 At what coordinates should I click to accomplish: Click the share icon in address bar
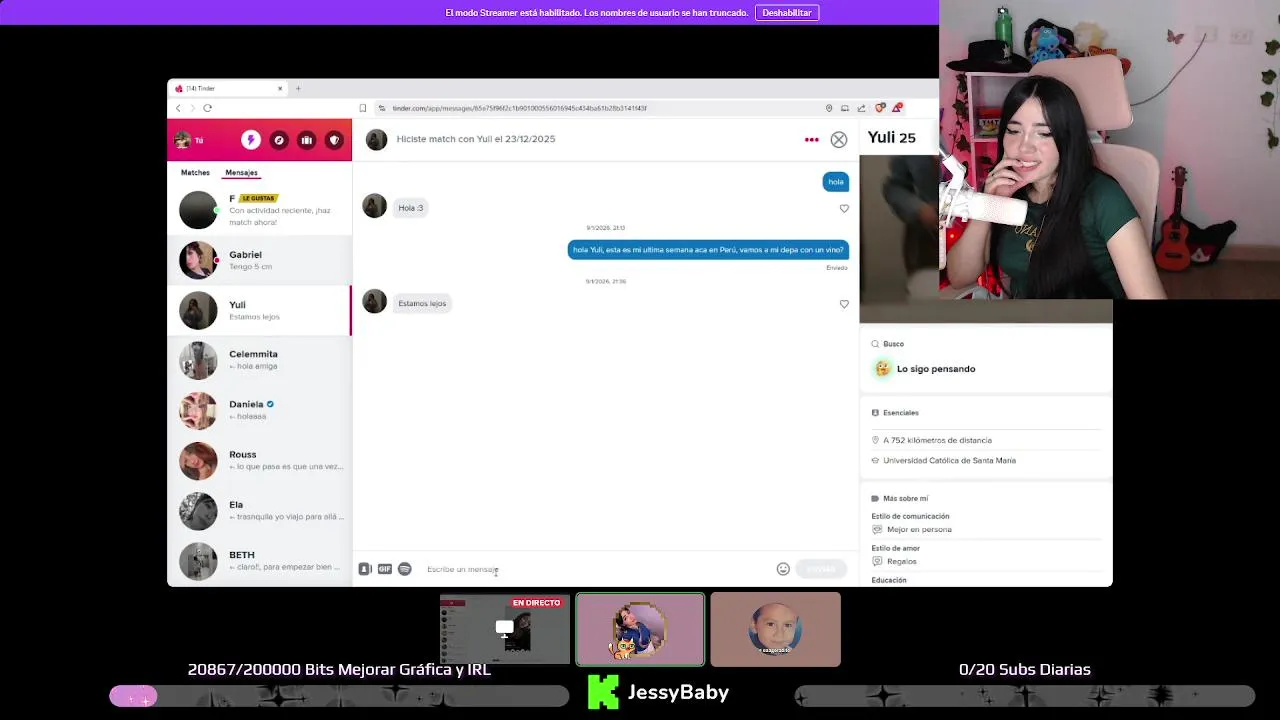tap(861, 108)
